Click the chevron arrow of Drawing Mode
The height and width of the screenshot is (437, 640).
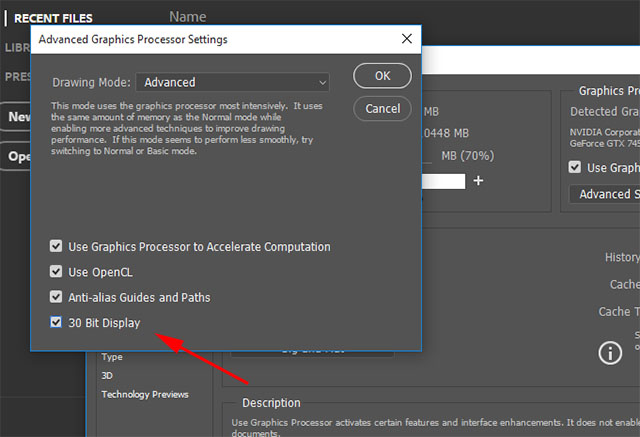322,83
